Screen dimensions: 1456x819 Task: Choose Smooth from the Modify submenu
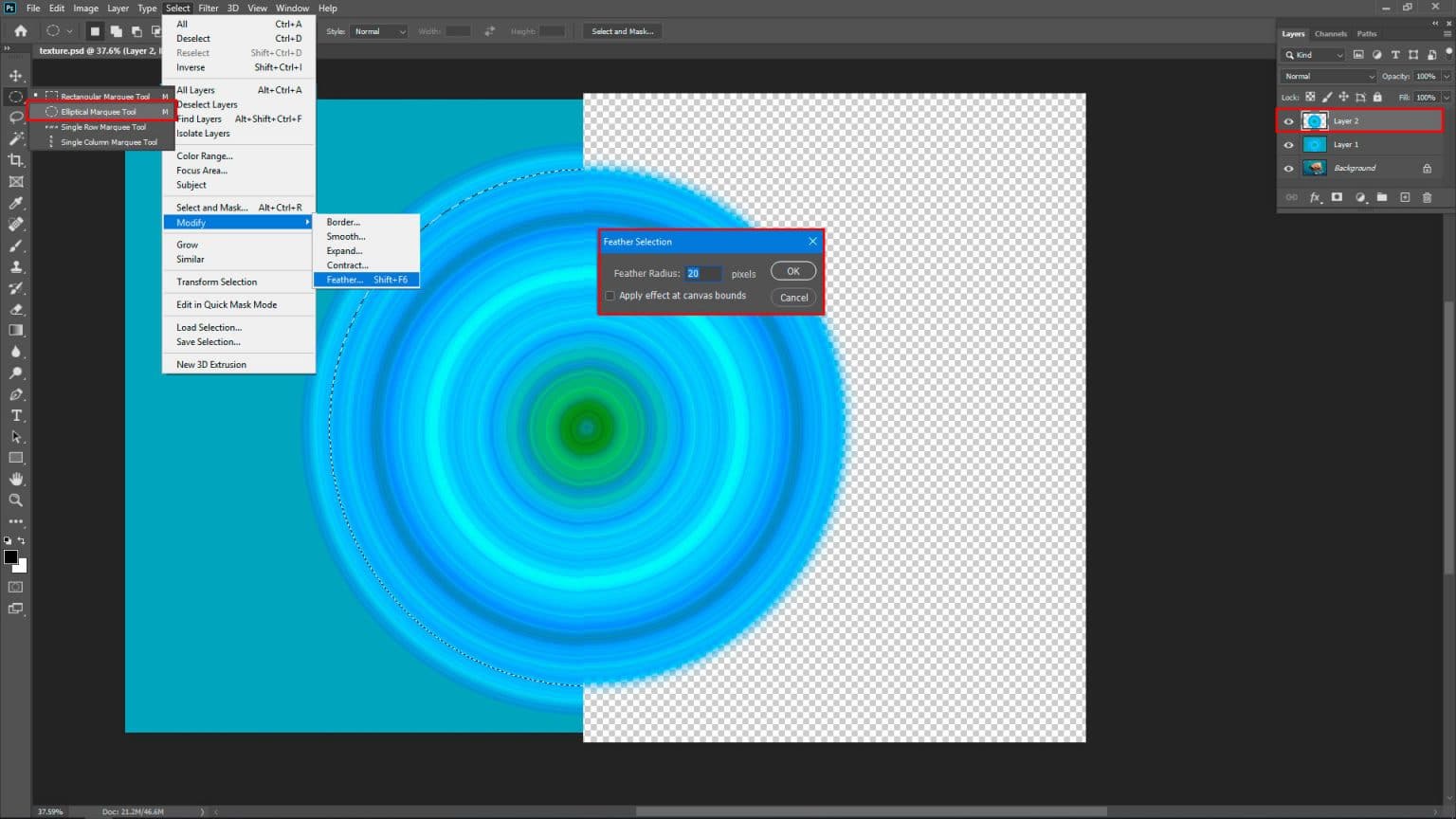(343, 236)
